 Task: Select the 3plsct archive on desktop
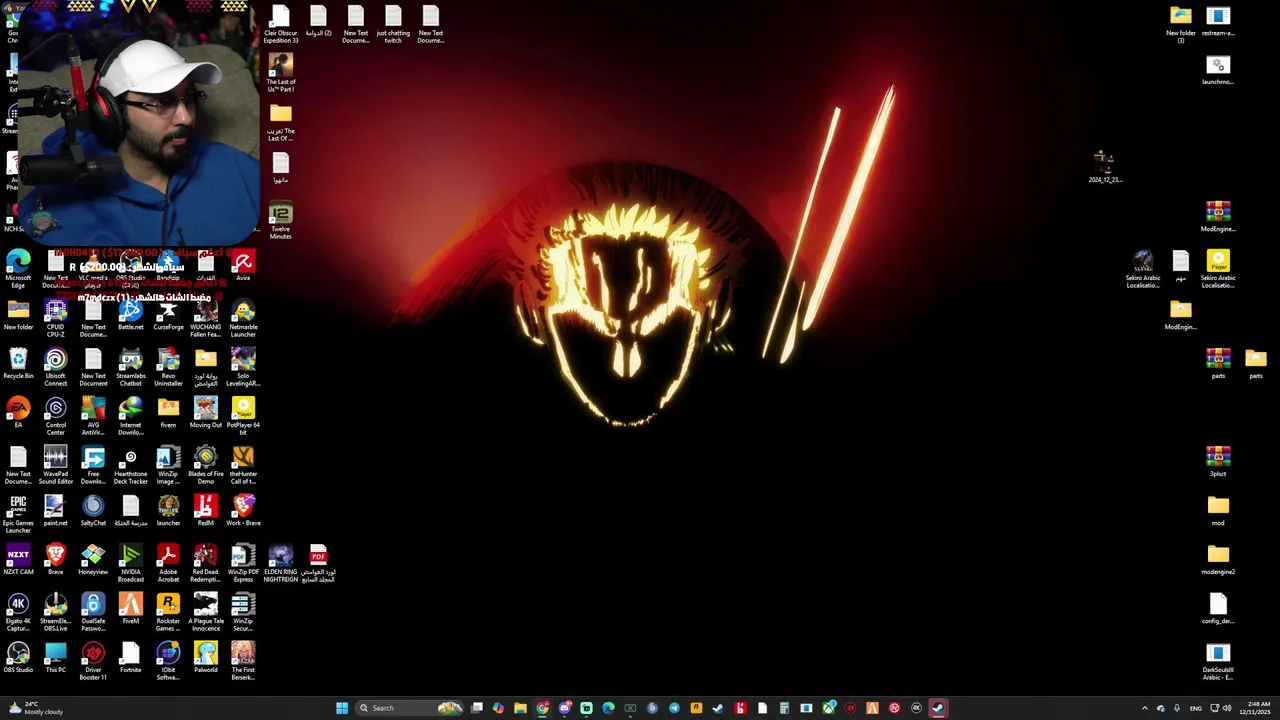(x=1218, y=463)
